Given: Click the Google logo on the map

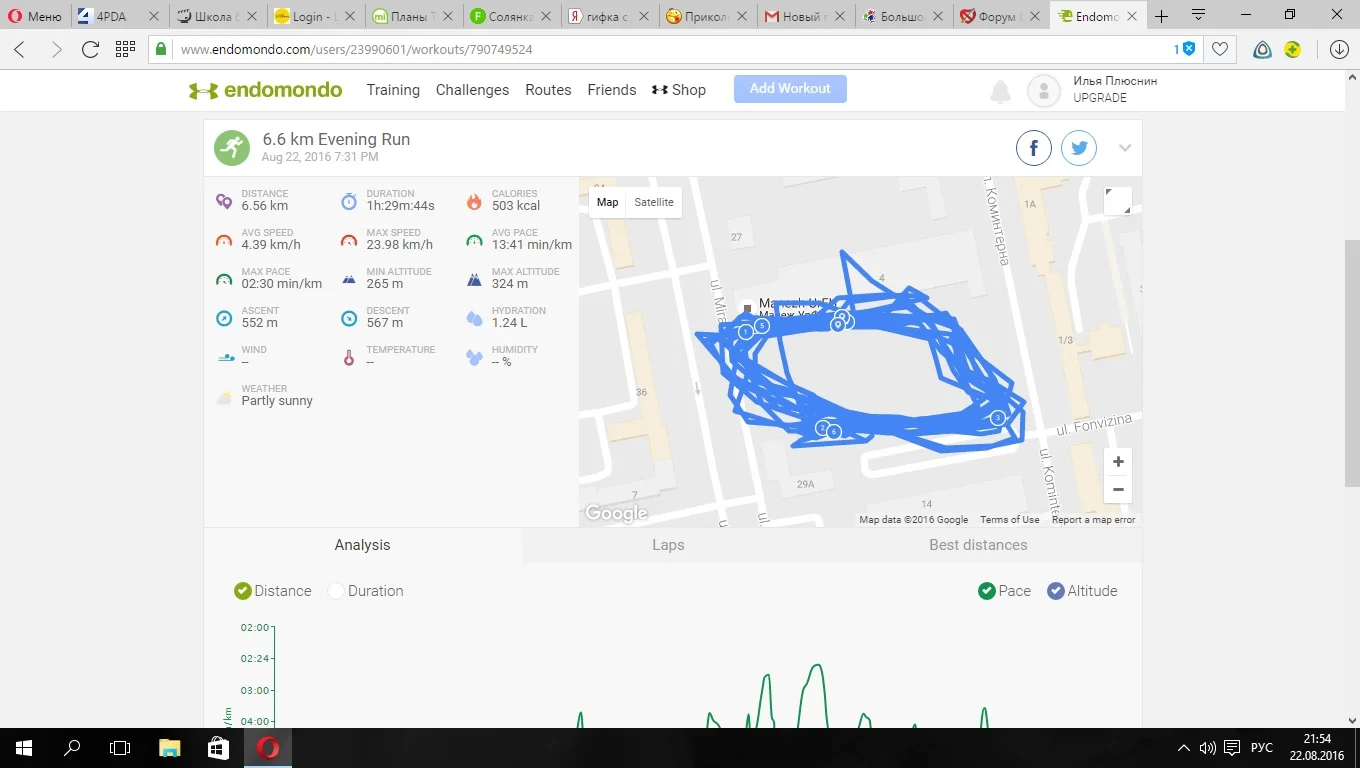Looking at the screenshot, I should click(616, 514).
